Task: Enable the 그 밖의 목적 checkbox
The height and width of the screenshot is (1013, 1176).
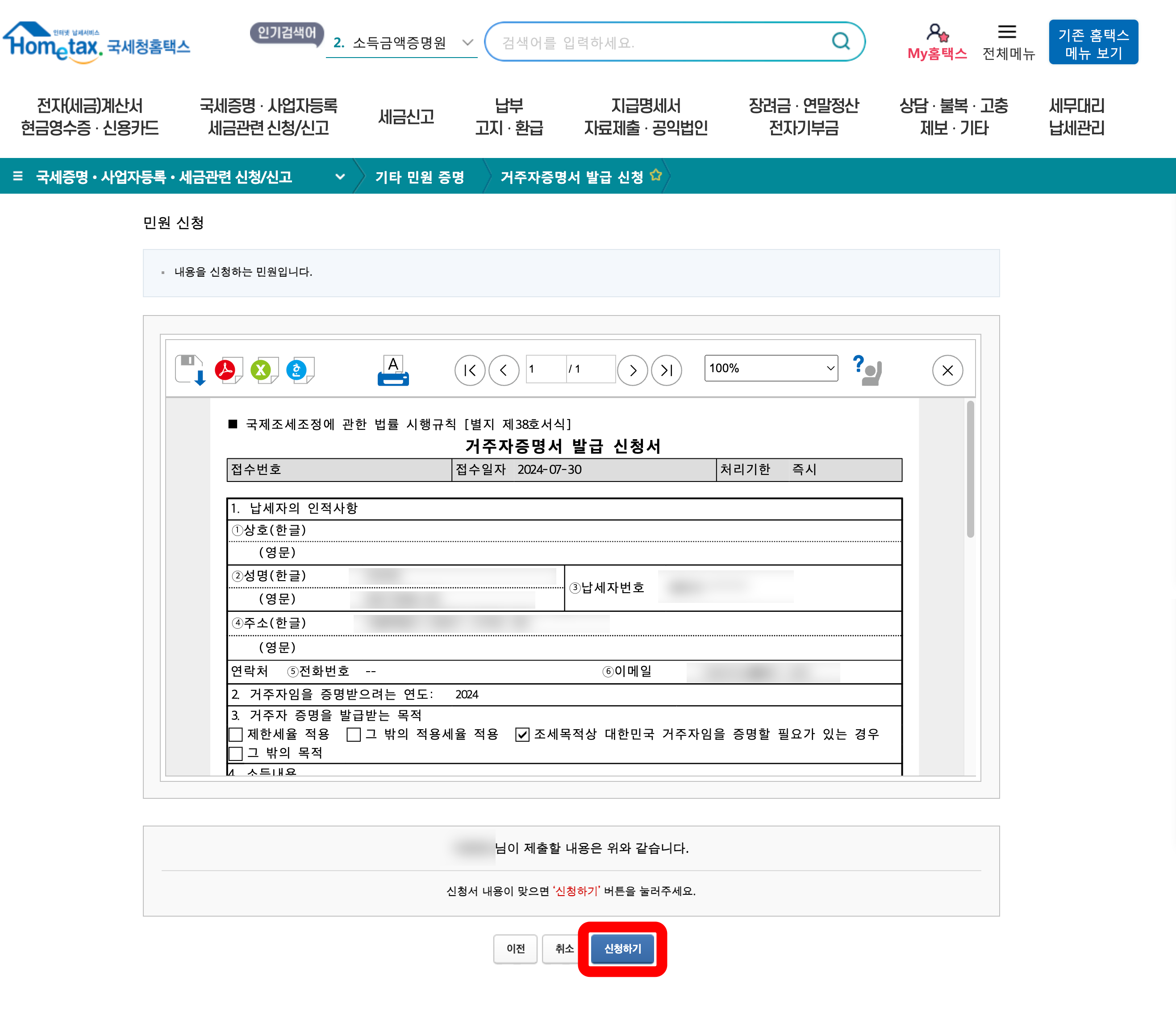Action: coord(235,753)
